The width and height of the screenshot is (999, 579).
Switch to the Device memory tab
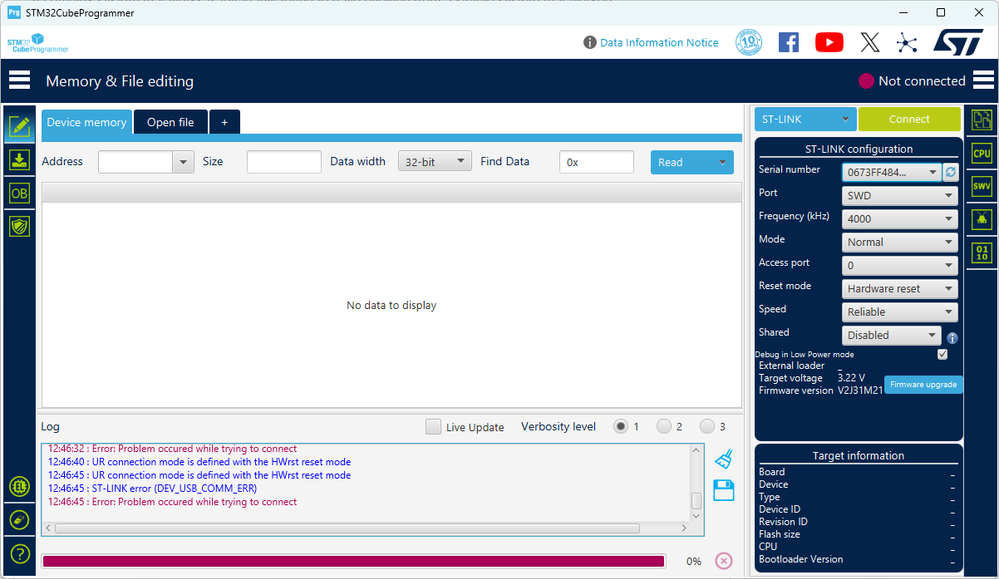pos(87,122)
